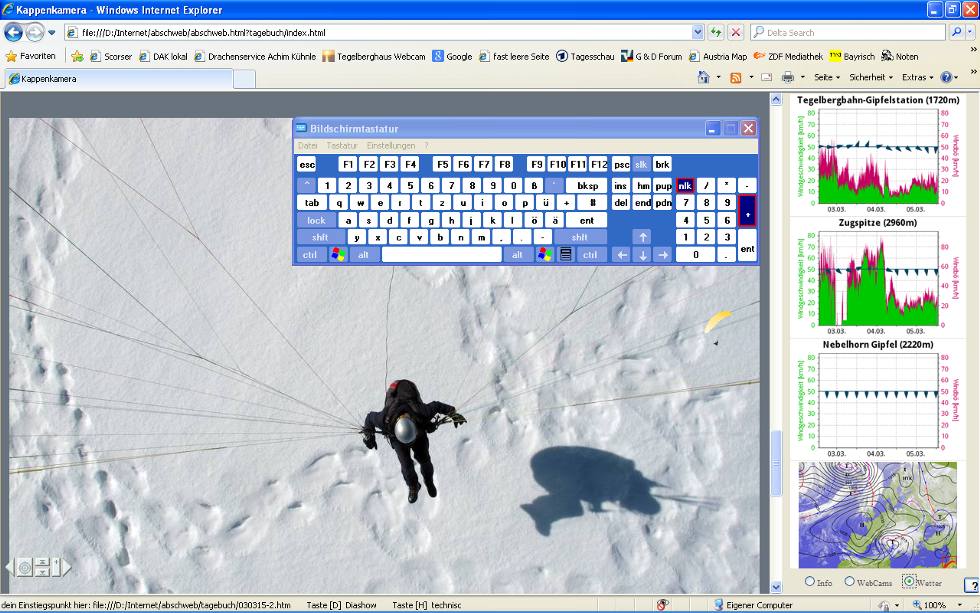Open the Favoriten star button

click(x=31, y=56)
